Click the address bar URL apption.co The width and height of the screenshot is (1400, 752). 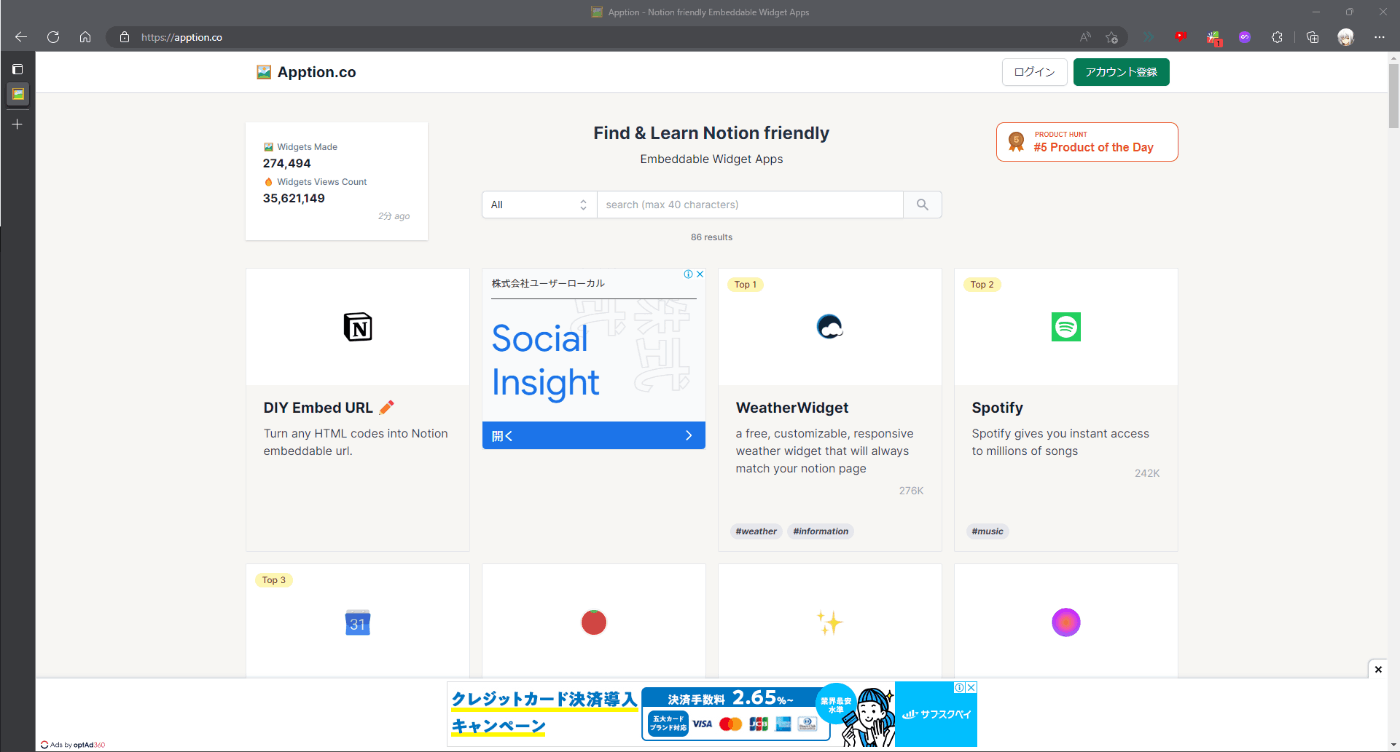[x=182, y=37]
